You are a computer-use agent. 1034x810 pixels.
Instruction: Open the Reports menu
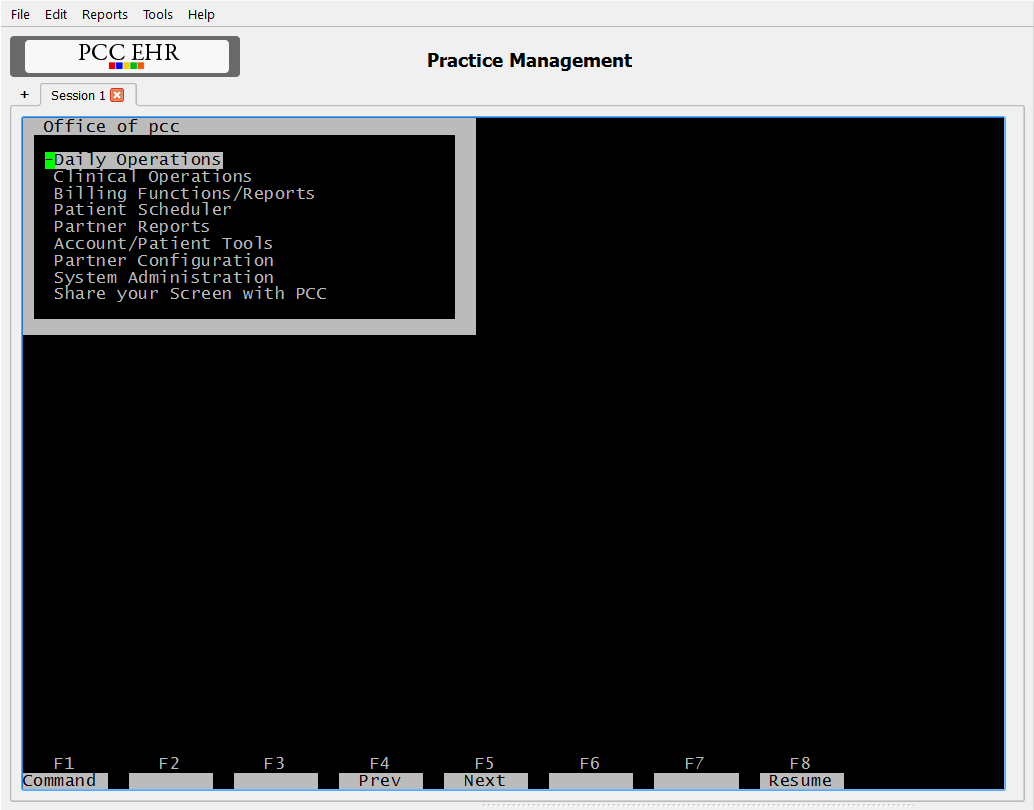pos(105,15)
